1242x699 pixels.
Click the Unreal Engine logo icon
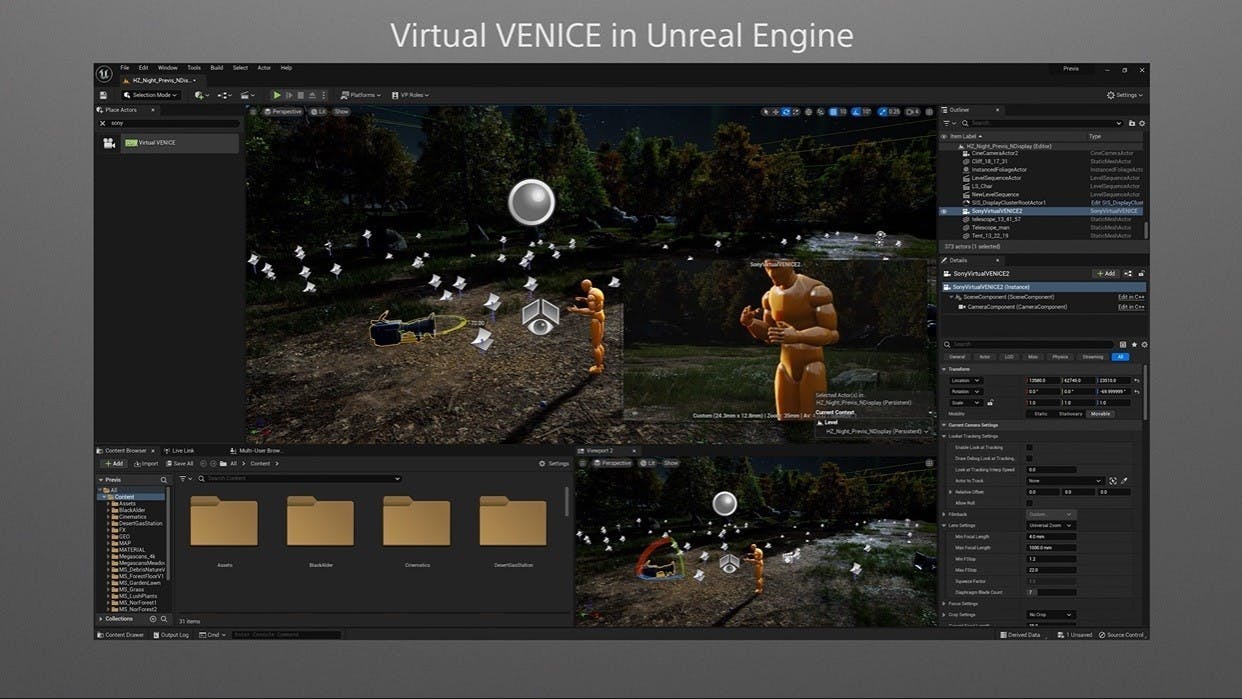104,74
